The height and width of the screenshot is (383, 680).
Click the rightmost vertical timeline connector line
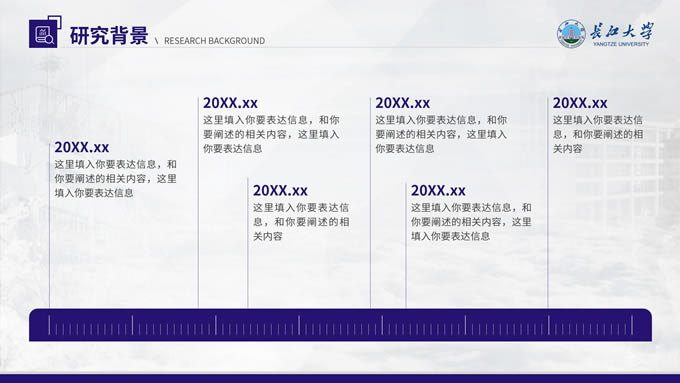coord(548,203)
